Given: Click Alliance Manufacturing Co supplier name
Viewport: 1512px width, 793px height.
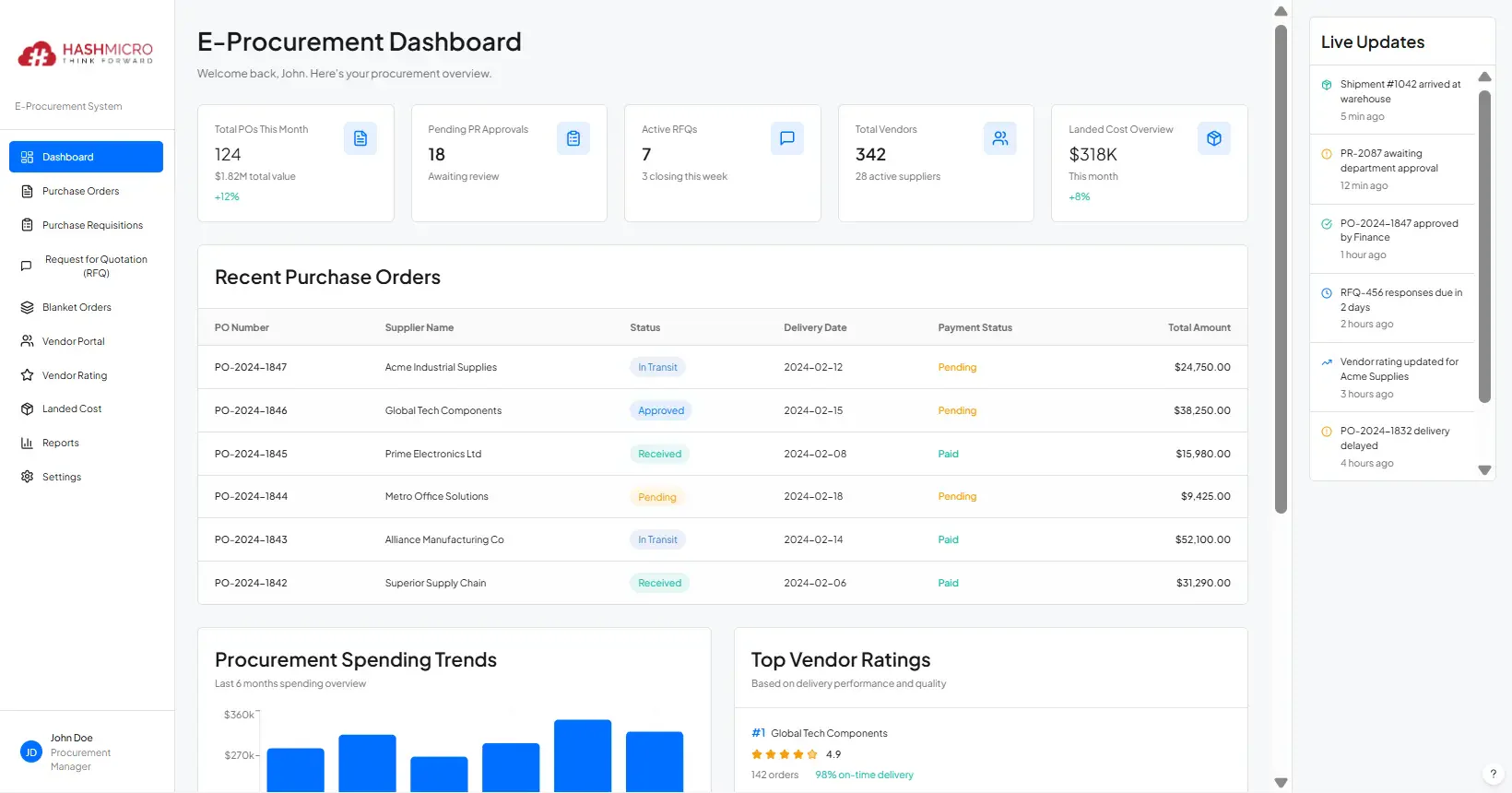Looking at the screenshot, I should (x=444, y=539).
